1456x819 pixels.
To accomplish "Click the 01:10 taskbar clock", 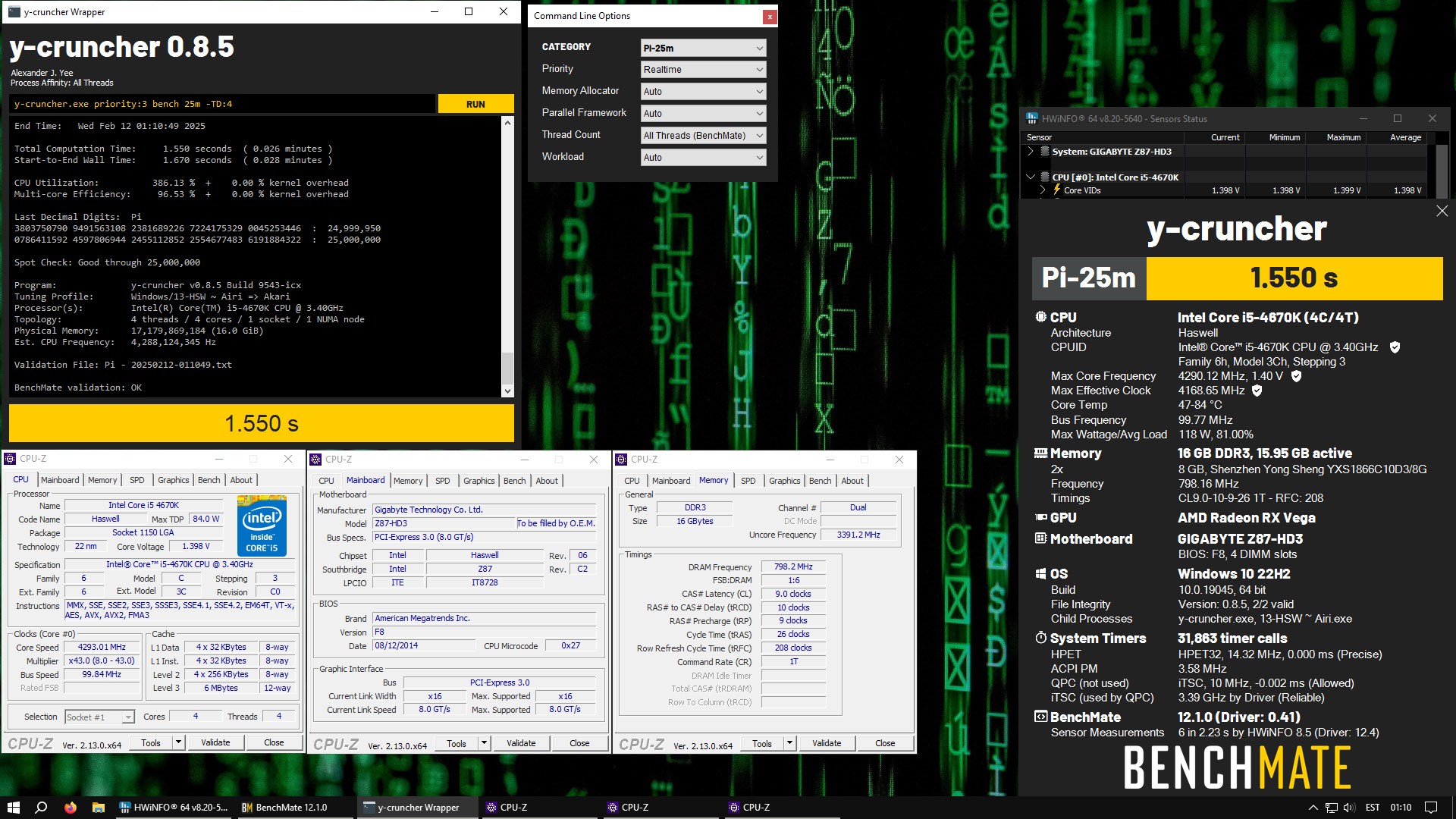I will coord(1401,808).
